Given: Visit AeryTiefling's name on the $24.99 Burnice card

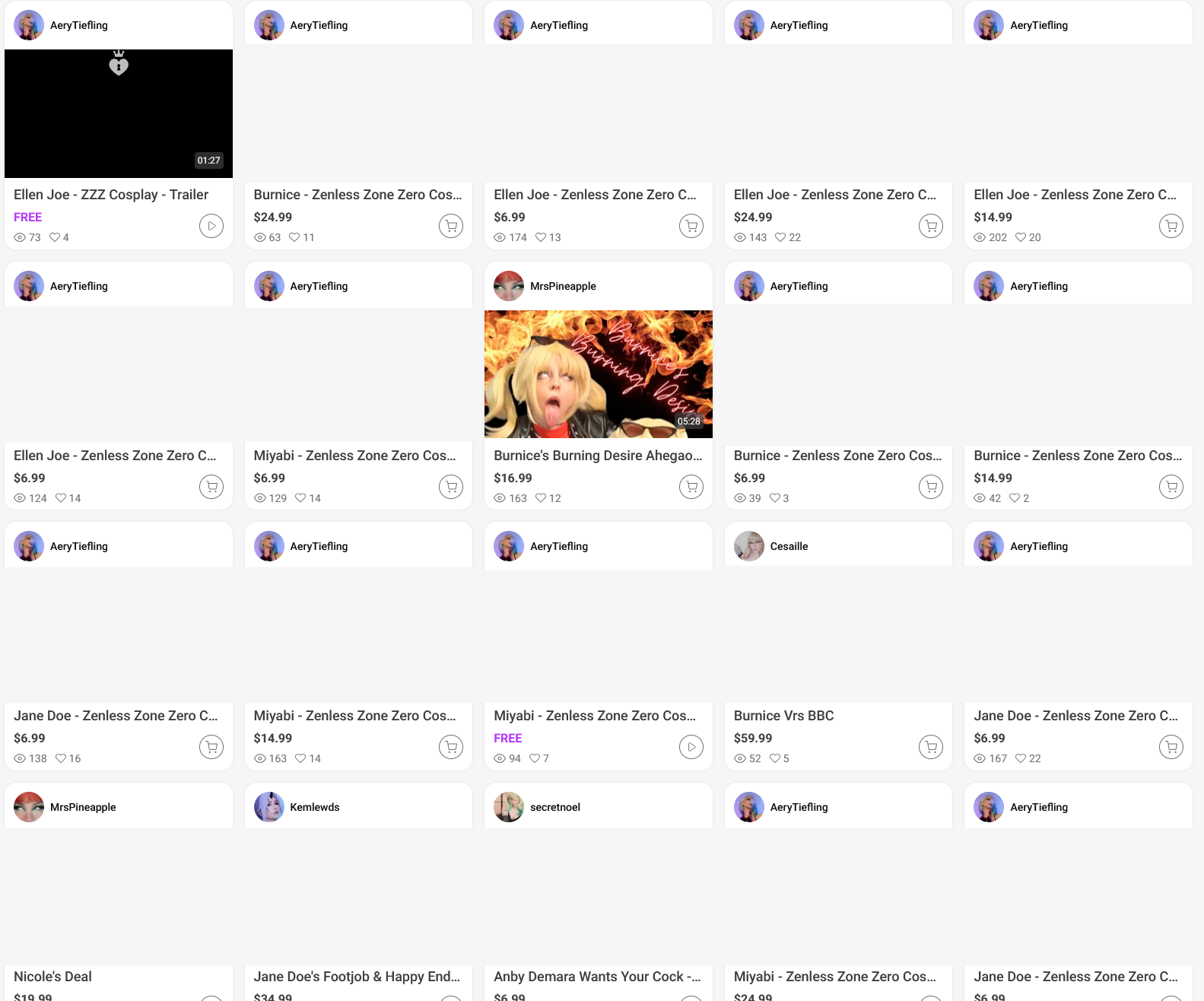Looking at the screenshot, I should click(319, 25).
